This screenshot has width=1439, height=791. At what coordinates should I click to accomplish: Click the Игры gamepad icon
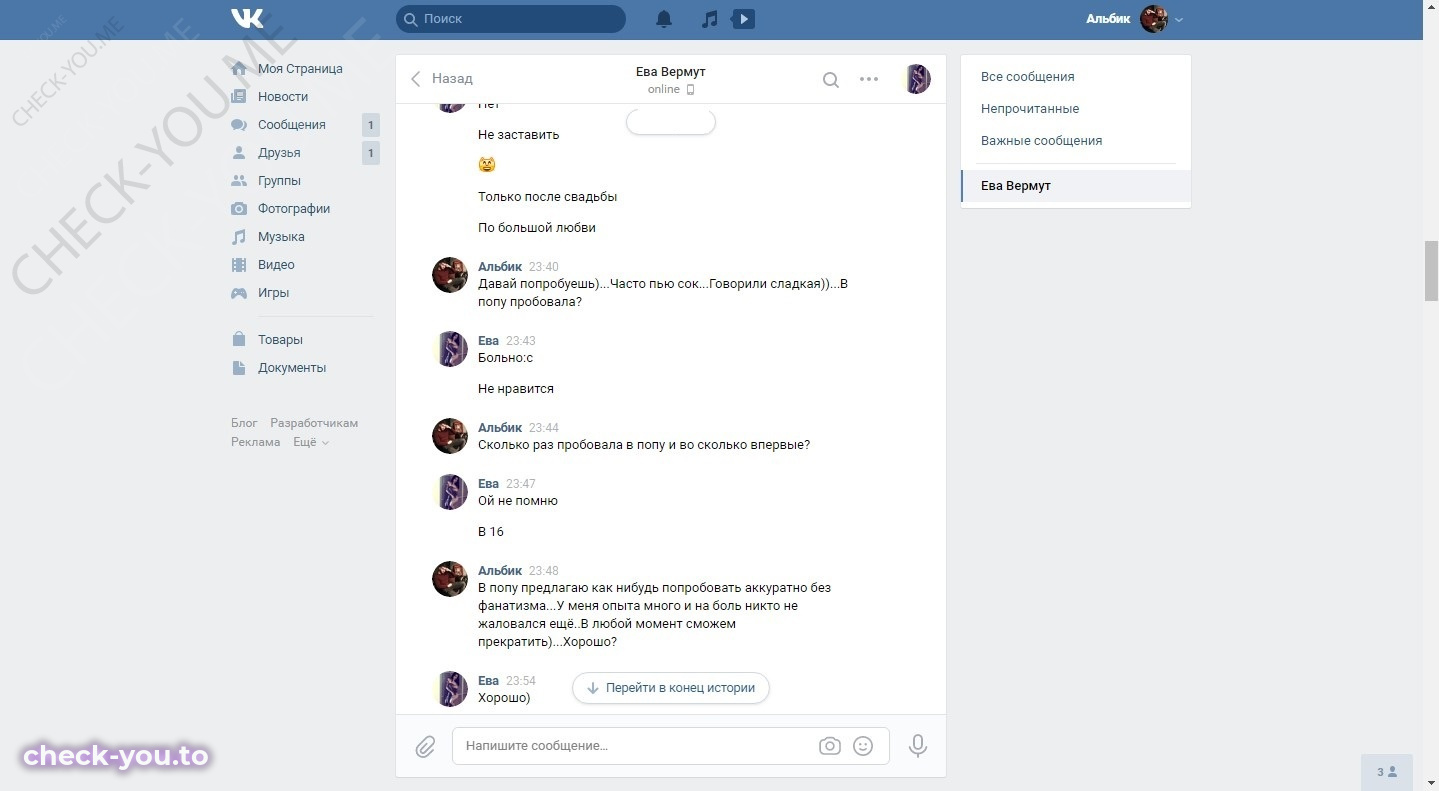click(239, 293)
